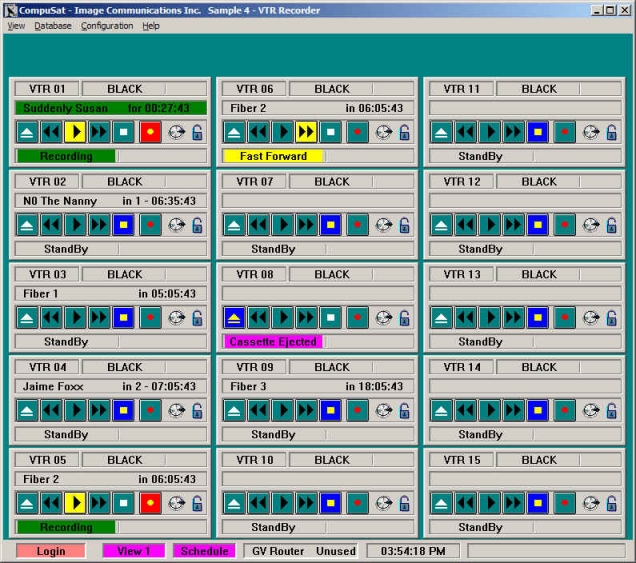This screenshot has width=636, height=563.
Task: Open the clock schedule icon on VTR 15
Action: 591,503
